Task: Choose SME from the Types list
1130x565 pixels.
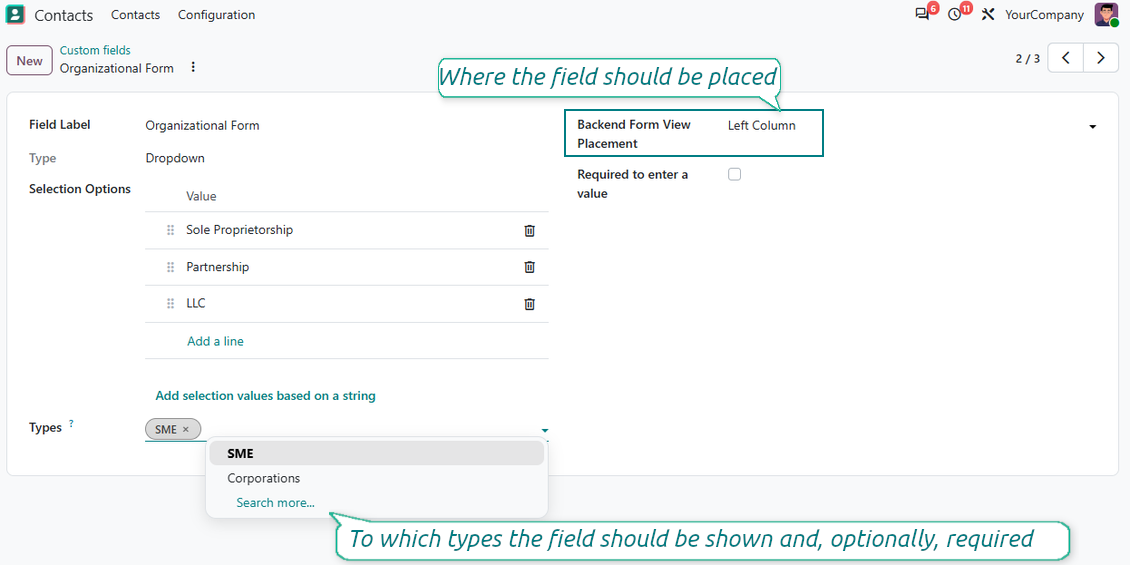Action: click(375, 453)
